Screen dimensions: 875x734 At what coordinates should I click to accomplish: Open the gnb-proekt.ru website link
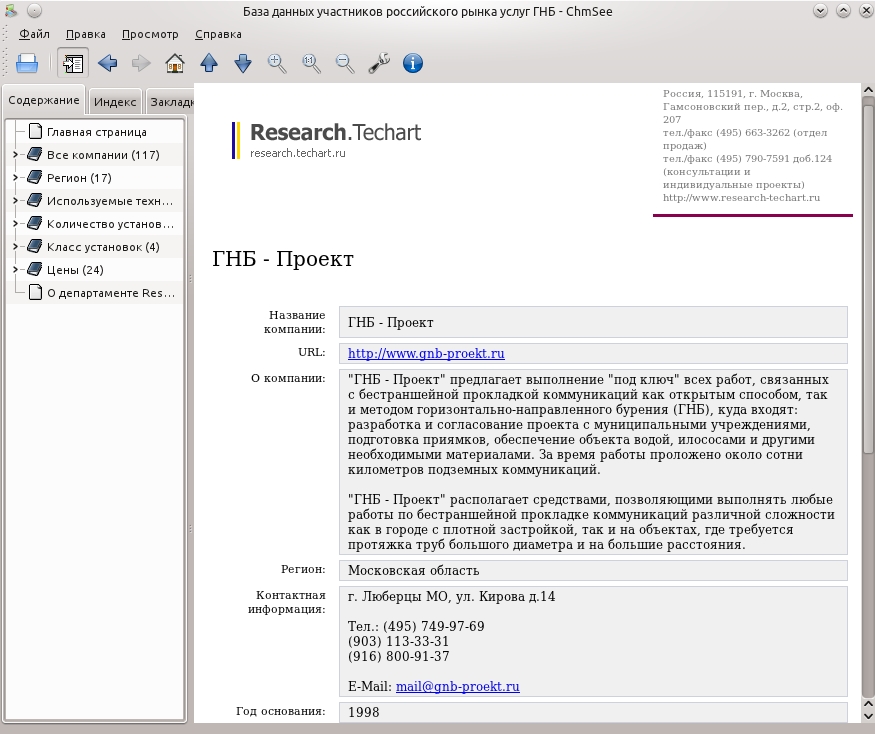click(x=426, y=353)
